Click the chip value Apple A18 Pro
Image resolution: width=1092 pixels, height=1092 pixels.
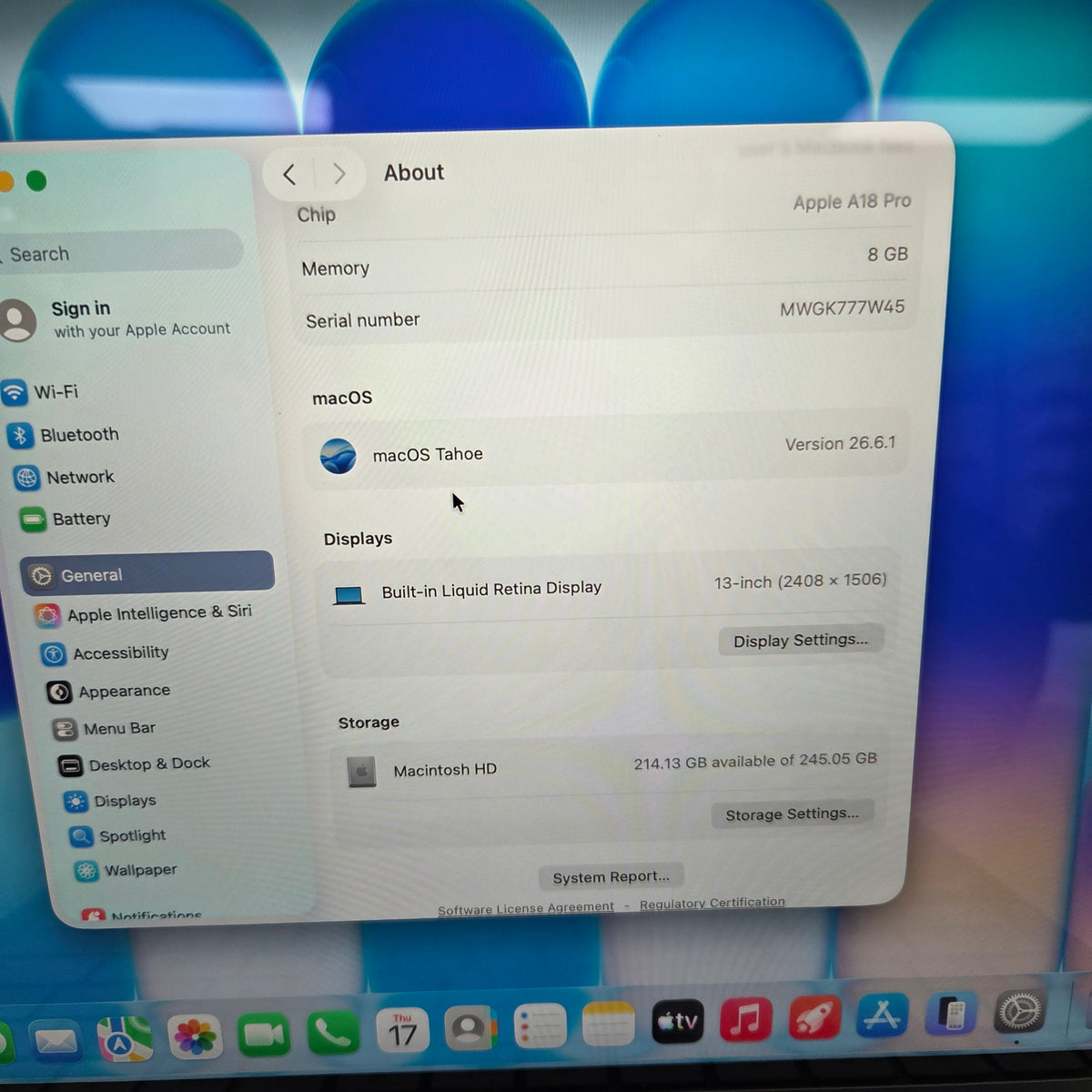pos(852,201)
